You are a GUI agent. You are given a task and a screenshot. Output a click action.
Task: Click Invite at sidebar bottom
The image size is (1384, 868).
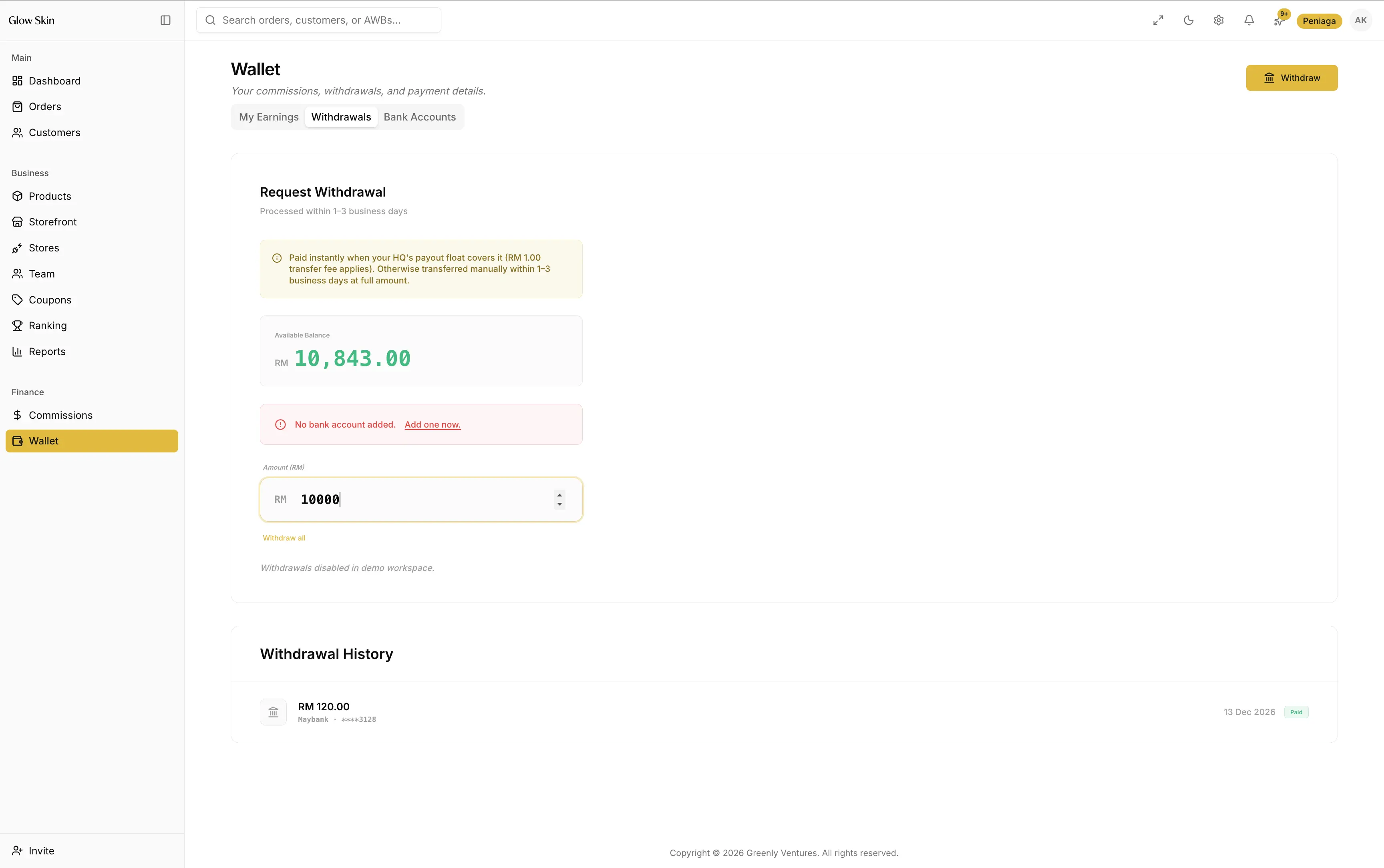pyautogui.click(x=92, y=850)
